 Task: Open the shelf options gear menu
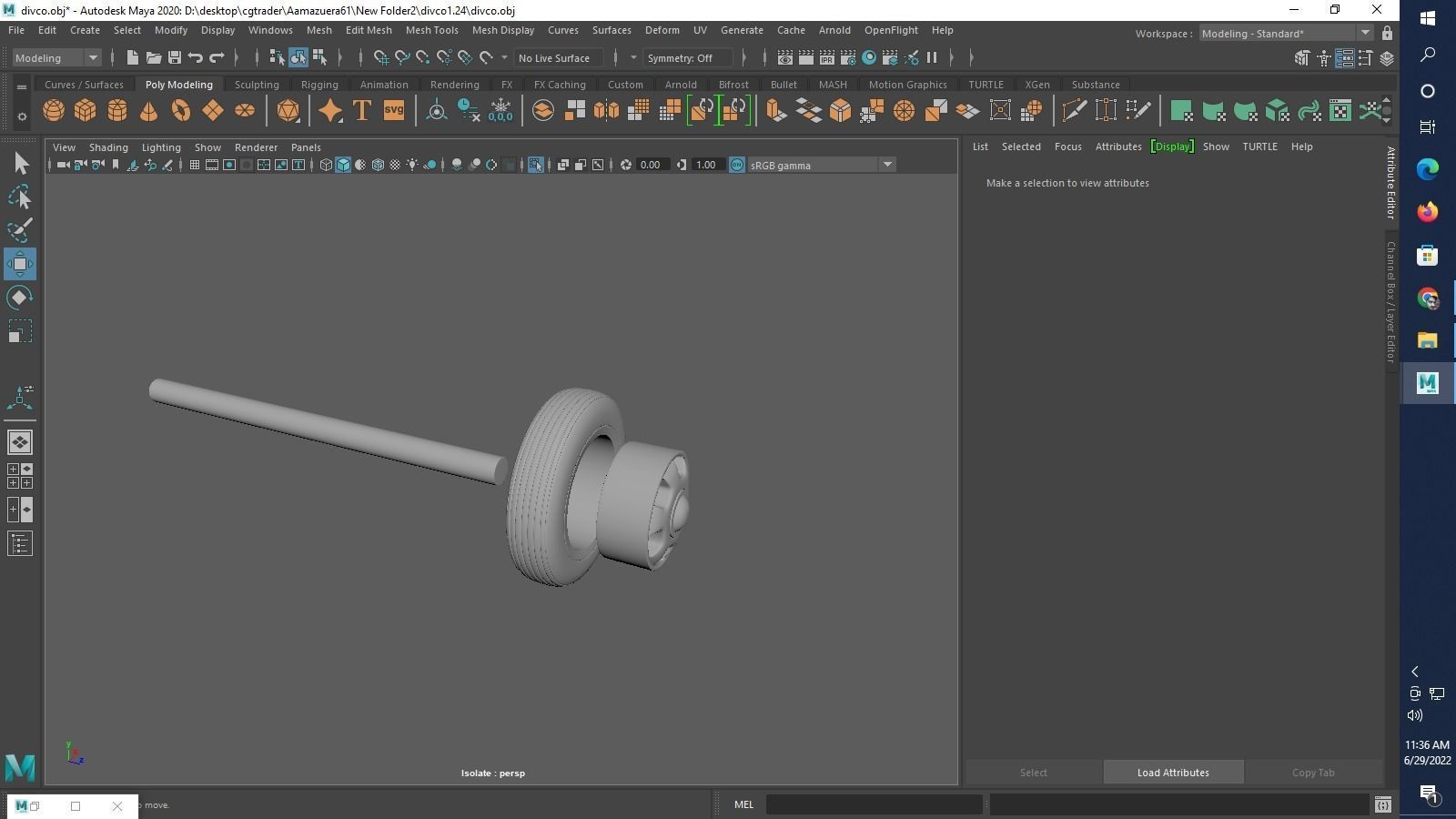(22, 116)
